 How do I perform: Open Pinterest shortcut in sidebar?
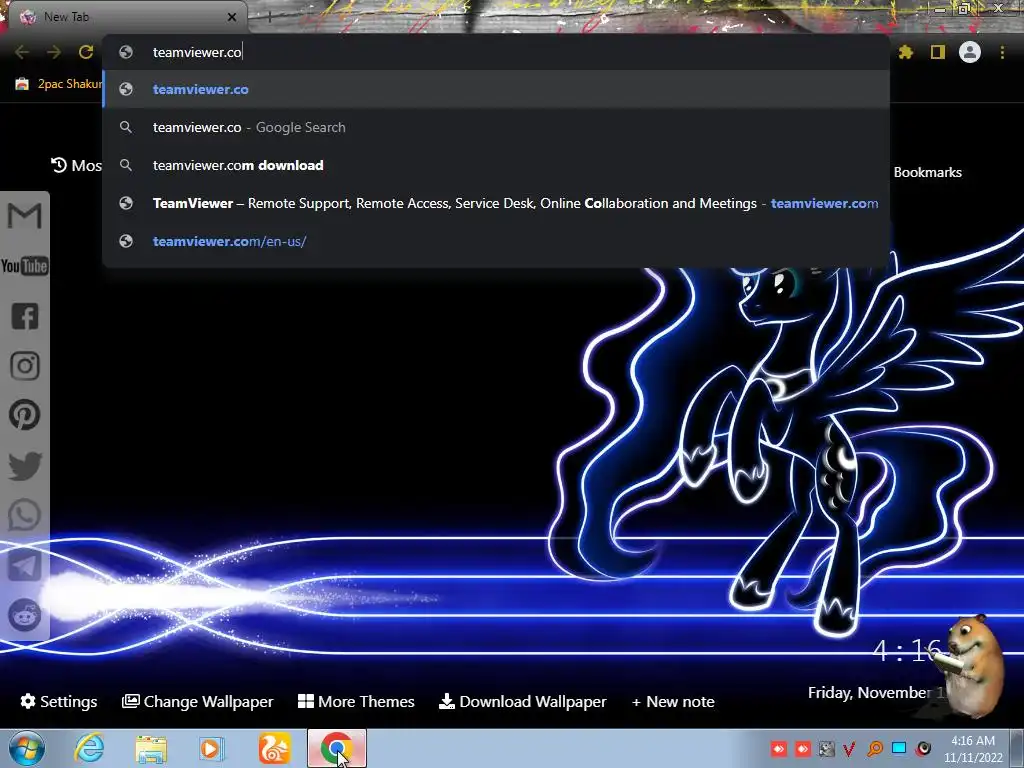(x=25, y=415)
